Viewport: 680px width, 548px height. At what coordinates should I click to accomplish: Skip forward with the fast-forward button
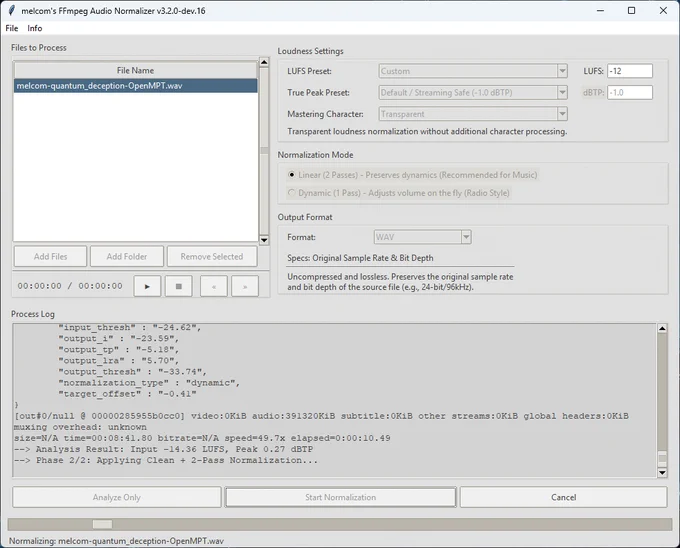coord(245,286)
